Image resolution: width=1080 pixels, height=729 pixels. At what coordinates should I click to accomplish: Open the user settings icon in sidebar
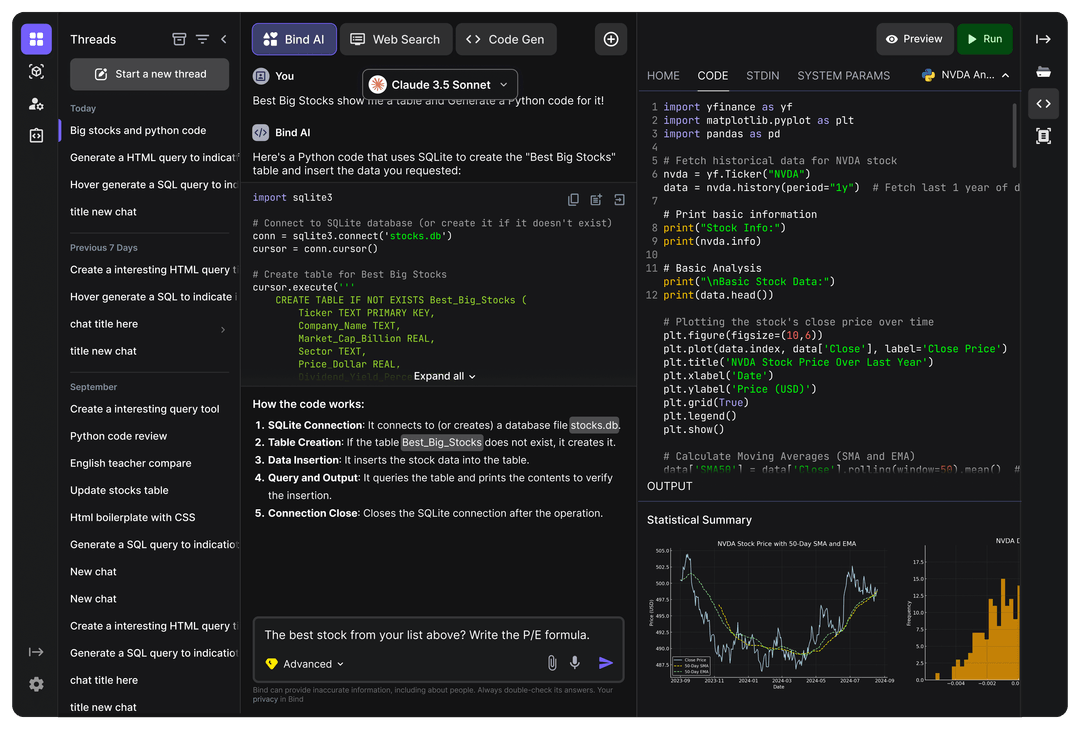coord(37,104)
